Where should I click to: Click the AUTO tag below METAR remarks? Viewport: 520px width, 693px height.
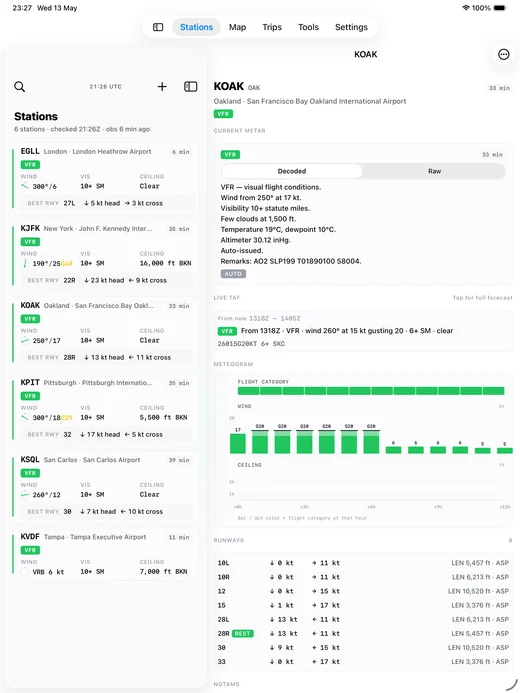click(233, 274)
